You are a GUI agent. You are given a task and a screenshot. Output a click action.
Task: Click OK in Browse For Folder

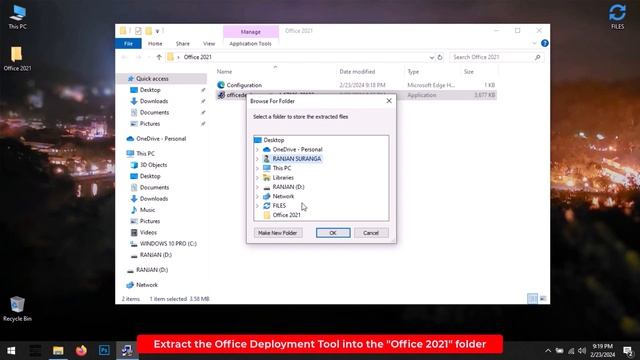[333, 233]
